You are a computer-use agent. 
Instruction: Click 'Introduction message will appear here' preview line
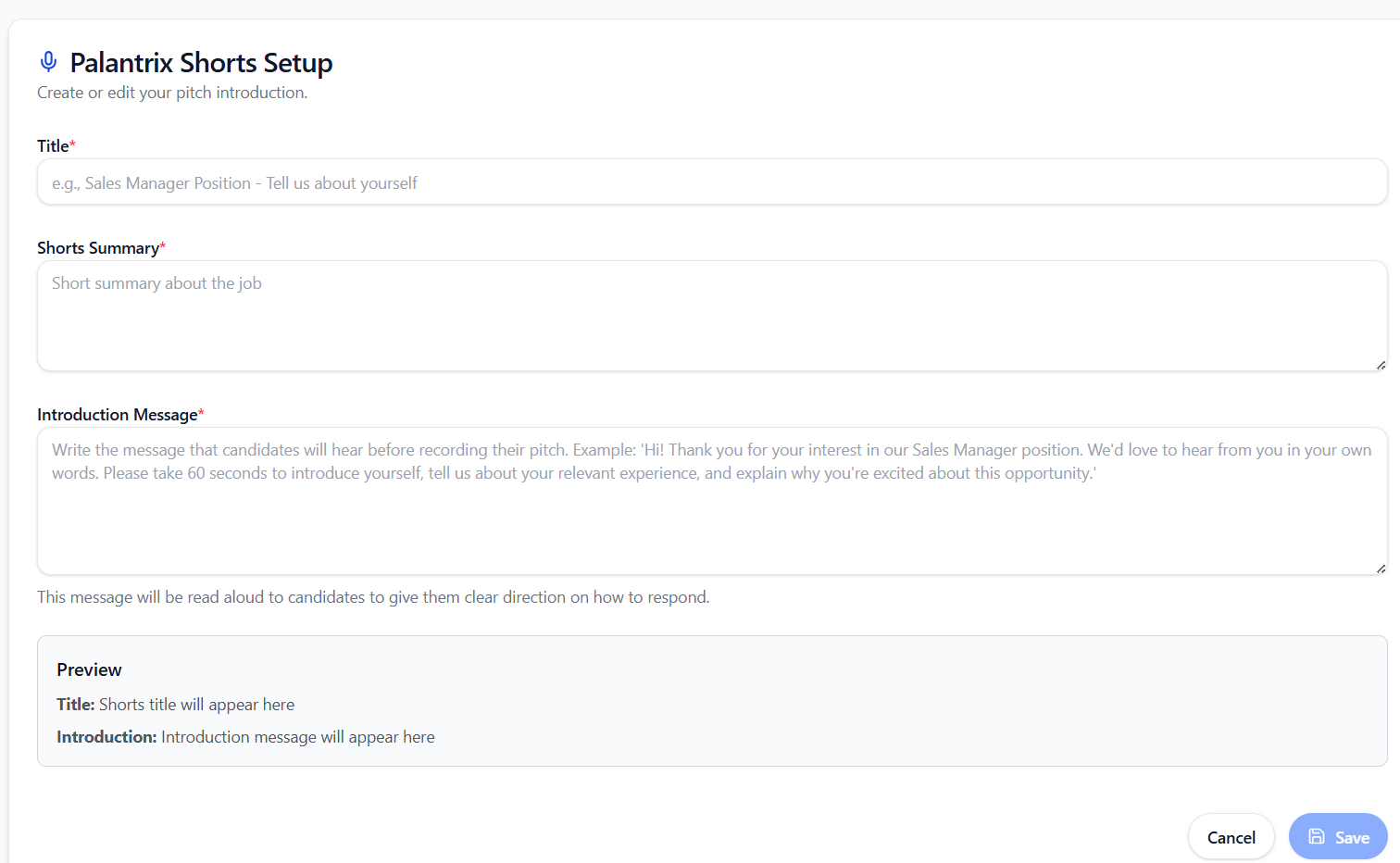297,737
